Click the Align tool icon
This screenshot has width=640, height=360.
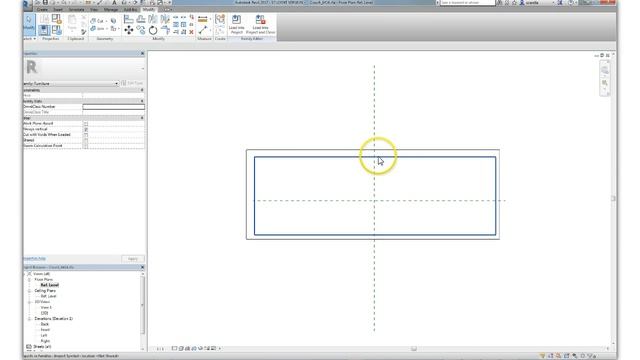[x=129, y=19]
